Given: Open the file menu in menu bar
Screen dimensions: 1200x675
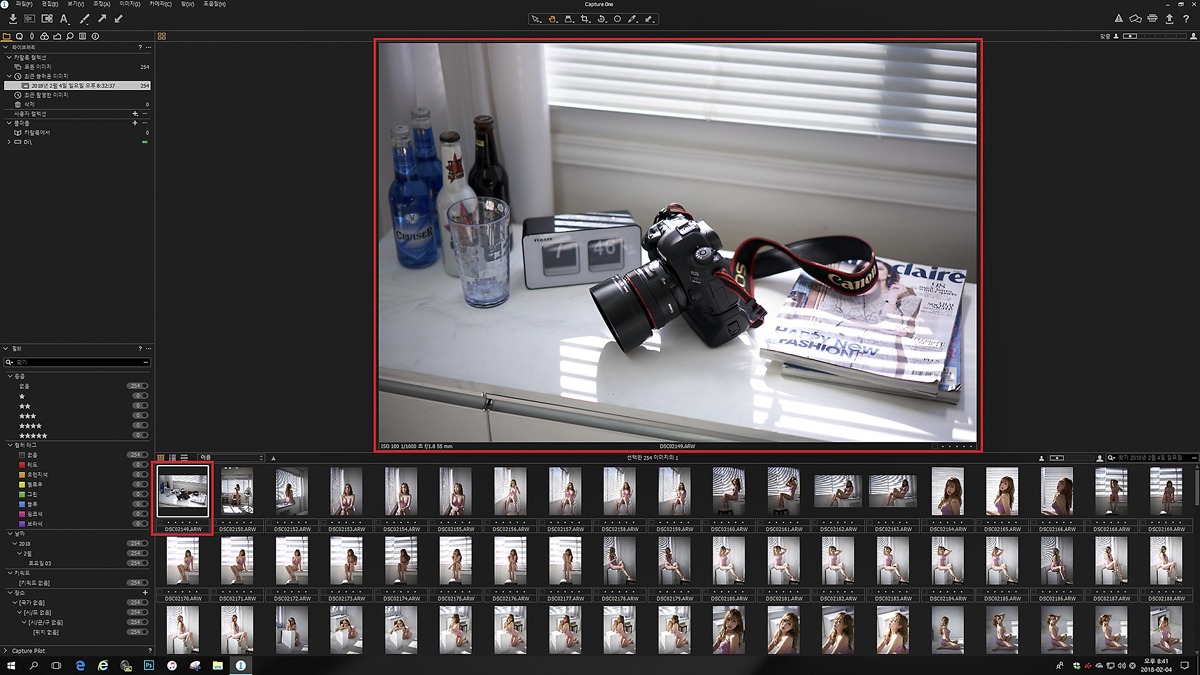Looking at the screenshot, I should tap(24, 4).
